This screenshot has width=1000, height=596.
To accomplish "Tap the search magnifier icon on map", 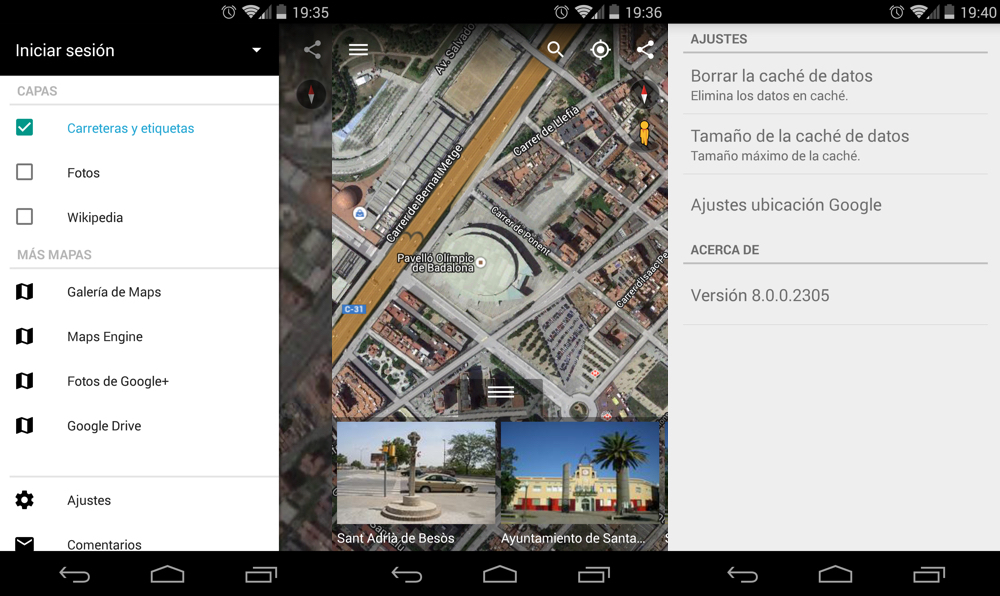I will [555, 50].
